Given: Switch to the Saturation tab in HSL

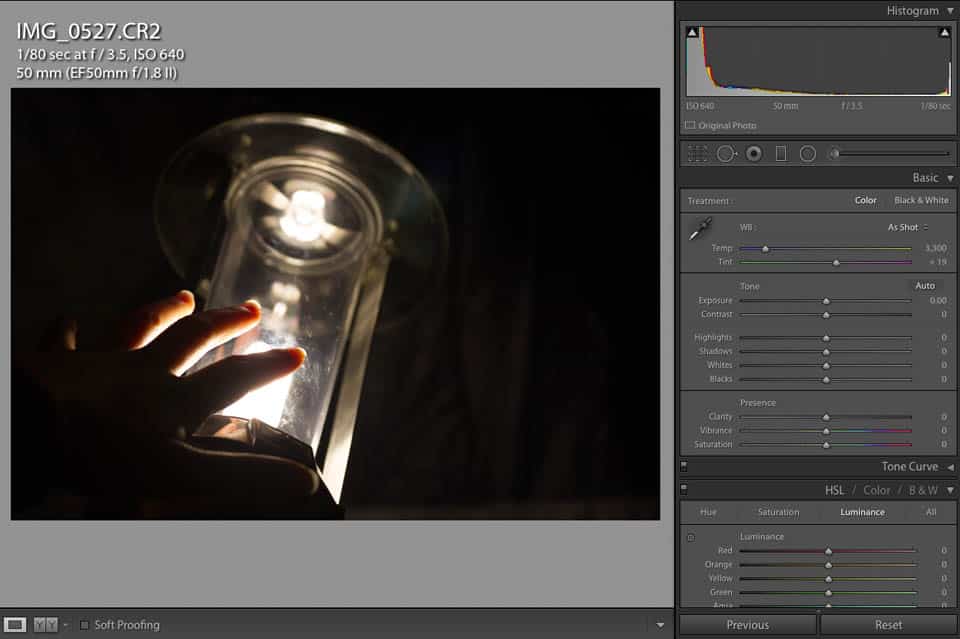Looking at the screenshot, I should (x=778, y=512).
